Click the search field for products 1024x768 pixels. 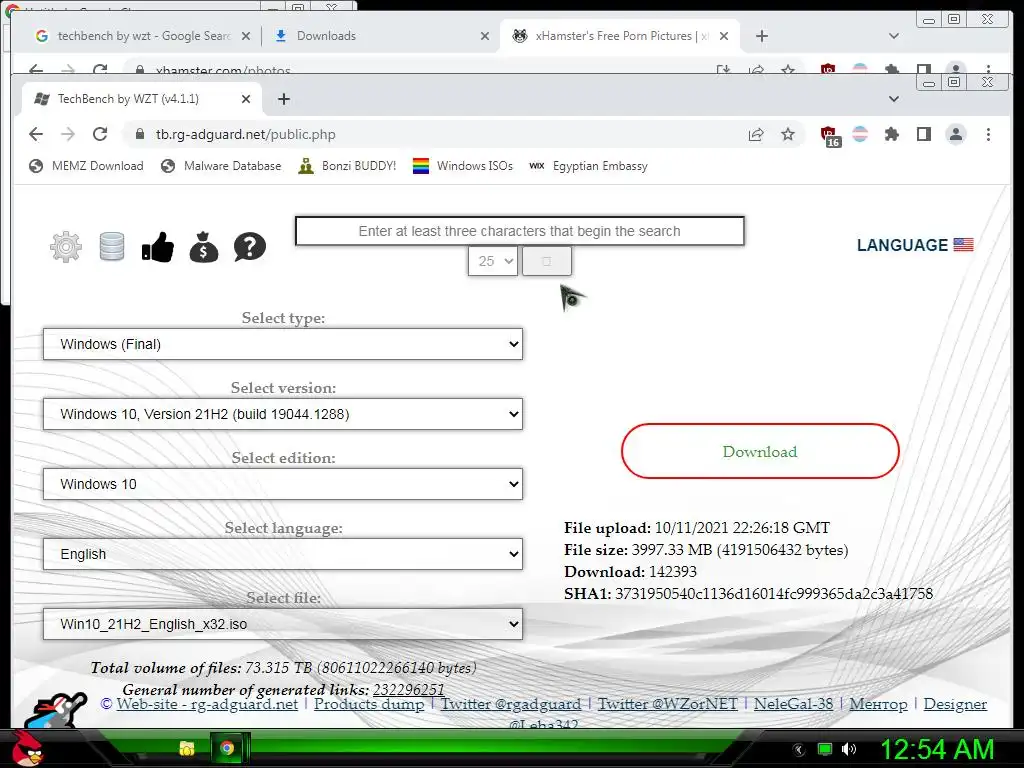pos(519,231)
